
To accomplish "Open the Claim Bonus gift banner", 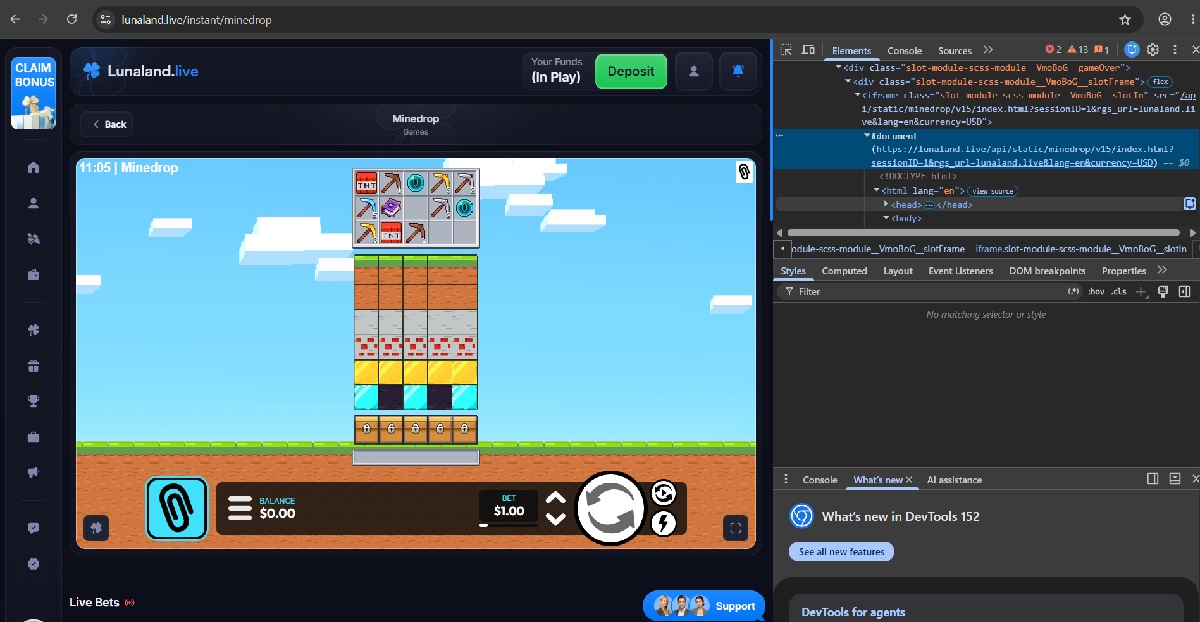I will pos(33,93).
